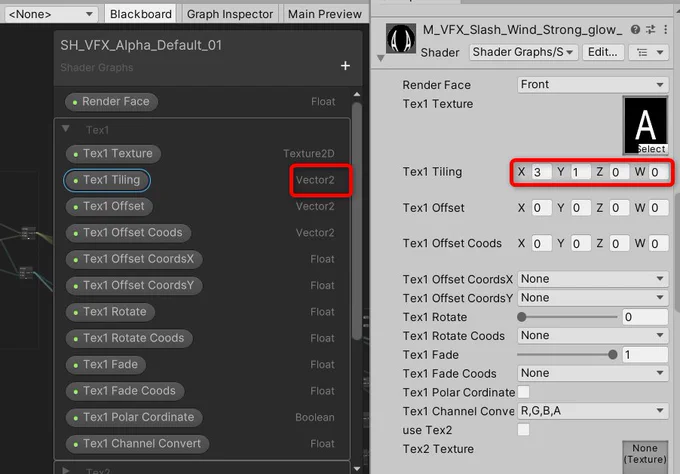Open the Tex1 Rotate Coods dropdown

point(592,335)
